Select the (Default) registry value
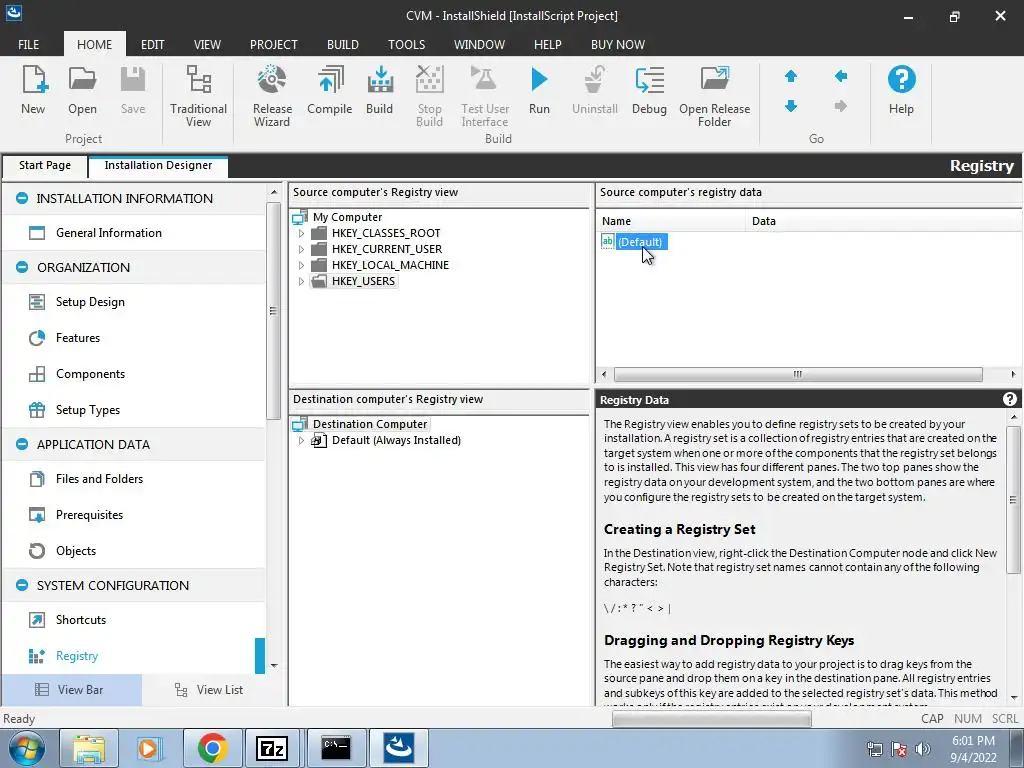The width and height of the screenshot is (1024, 768). tap(640, 242)
